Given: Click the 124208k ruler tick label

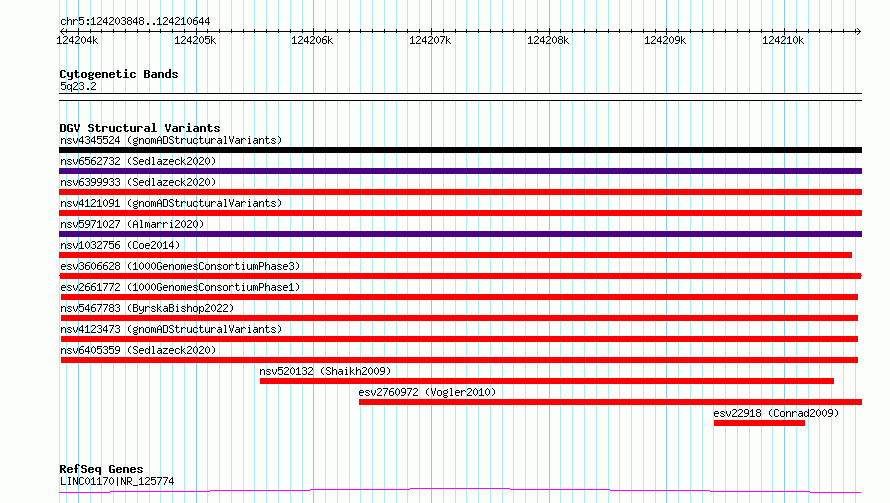Looking at the screenshot, I should click(x=548, y=40).
